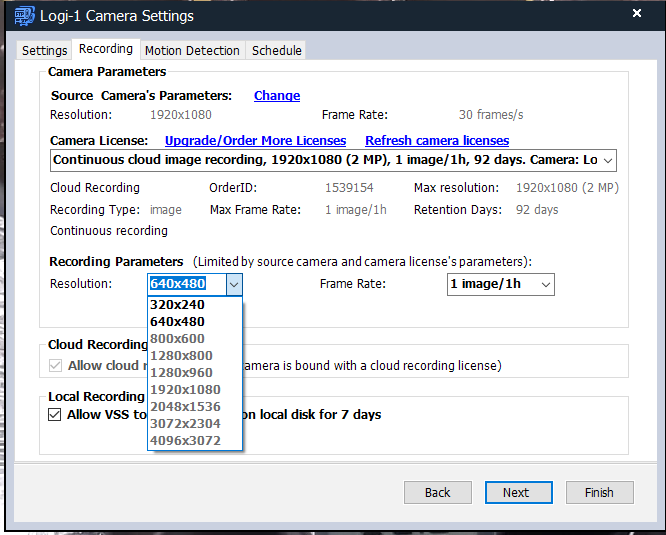Close the Camera Settings dialog

pyautogui.click(x=637, y=14)
